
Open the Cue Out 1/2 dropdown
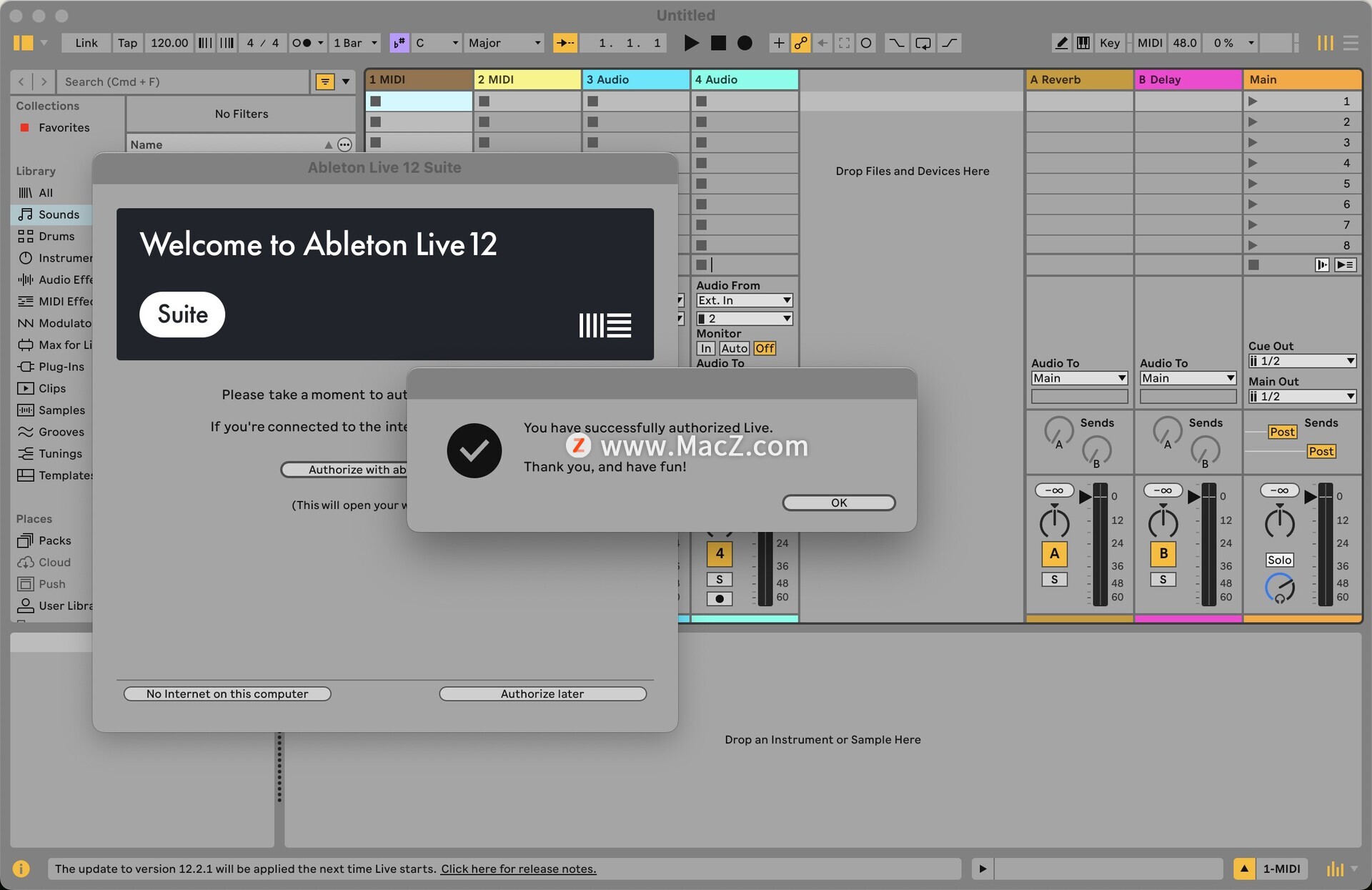[1302, 361]
